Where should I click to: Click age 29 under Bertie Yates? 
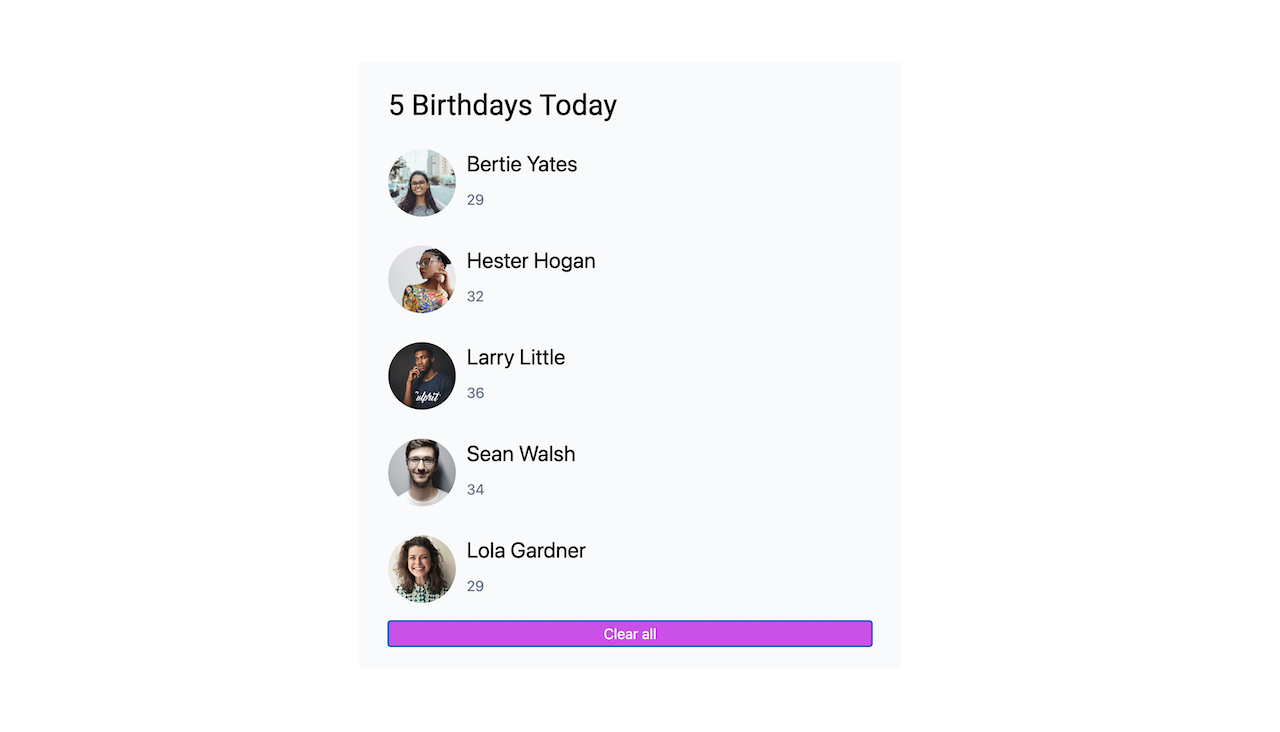pyautogui.click(x=475, y=200)
